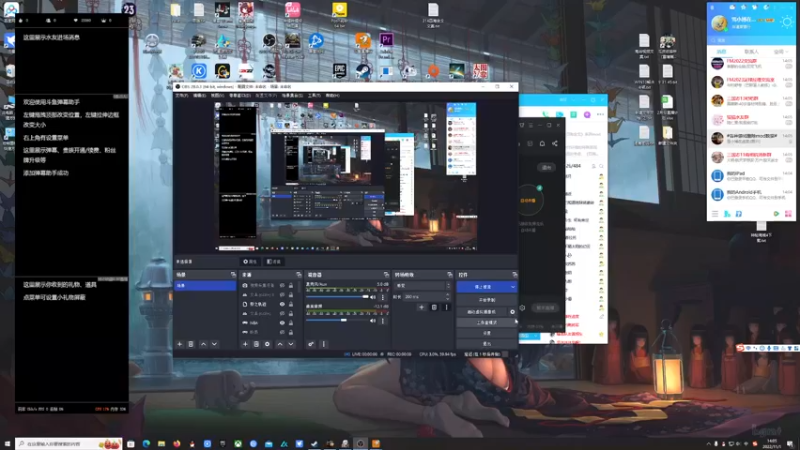Viewport: 800px width, 450px height.
Task: Open the highlighted gray conversation in QQ list
Action: click(x=751, y=138)
